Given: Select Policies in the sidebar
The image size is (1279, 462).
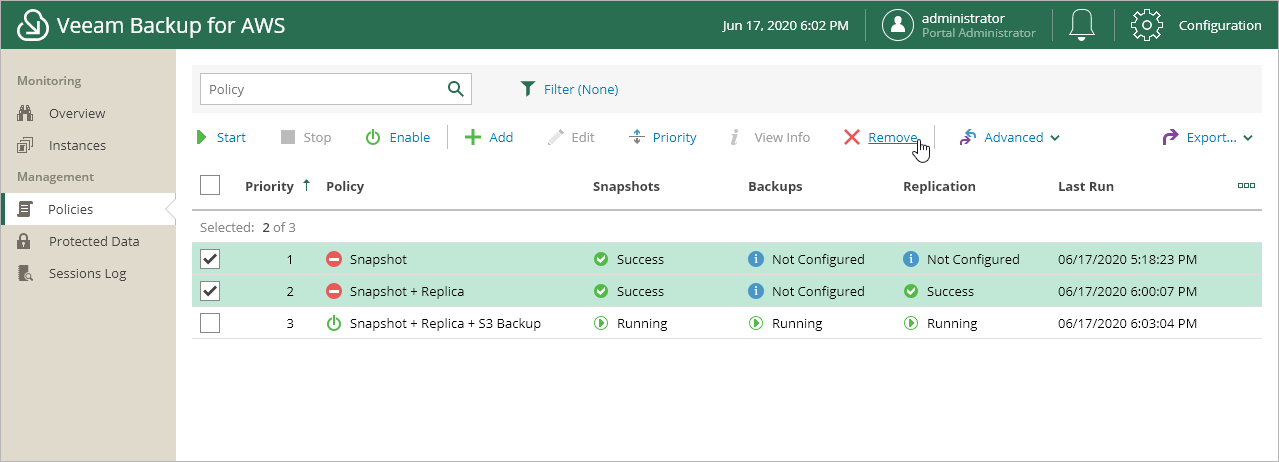Looking at the screenshot, I should (71, 209).
